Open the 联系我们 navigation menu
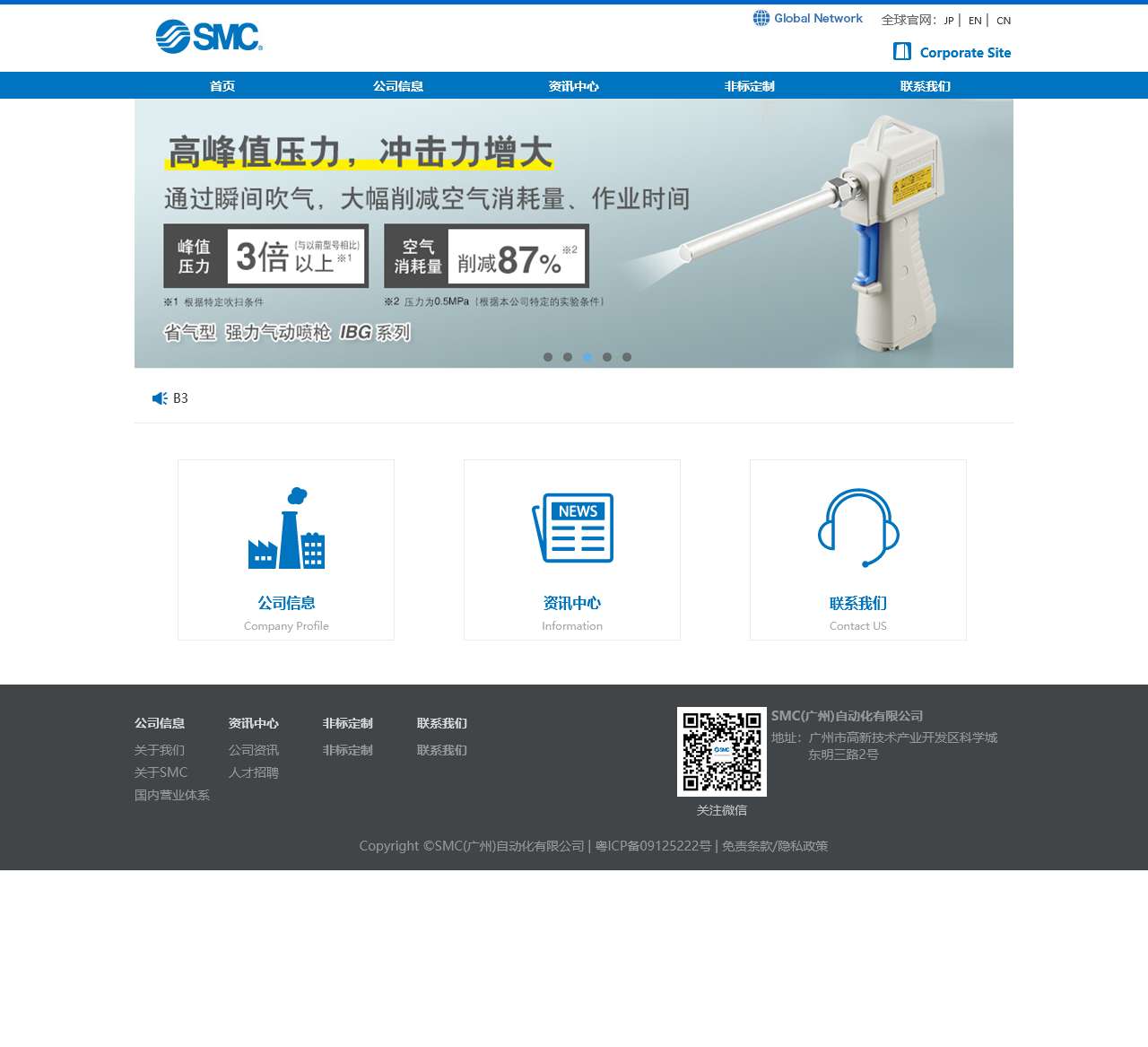 point(926,86)
